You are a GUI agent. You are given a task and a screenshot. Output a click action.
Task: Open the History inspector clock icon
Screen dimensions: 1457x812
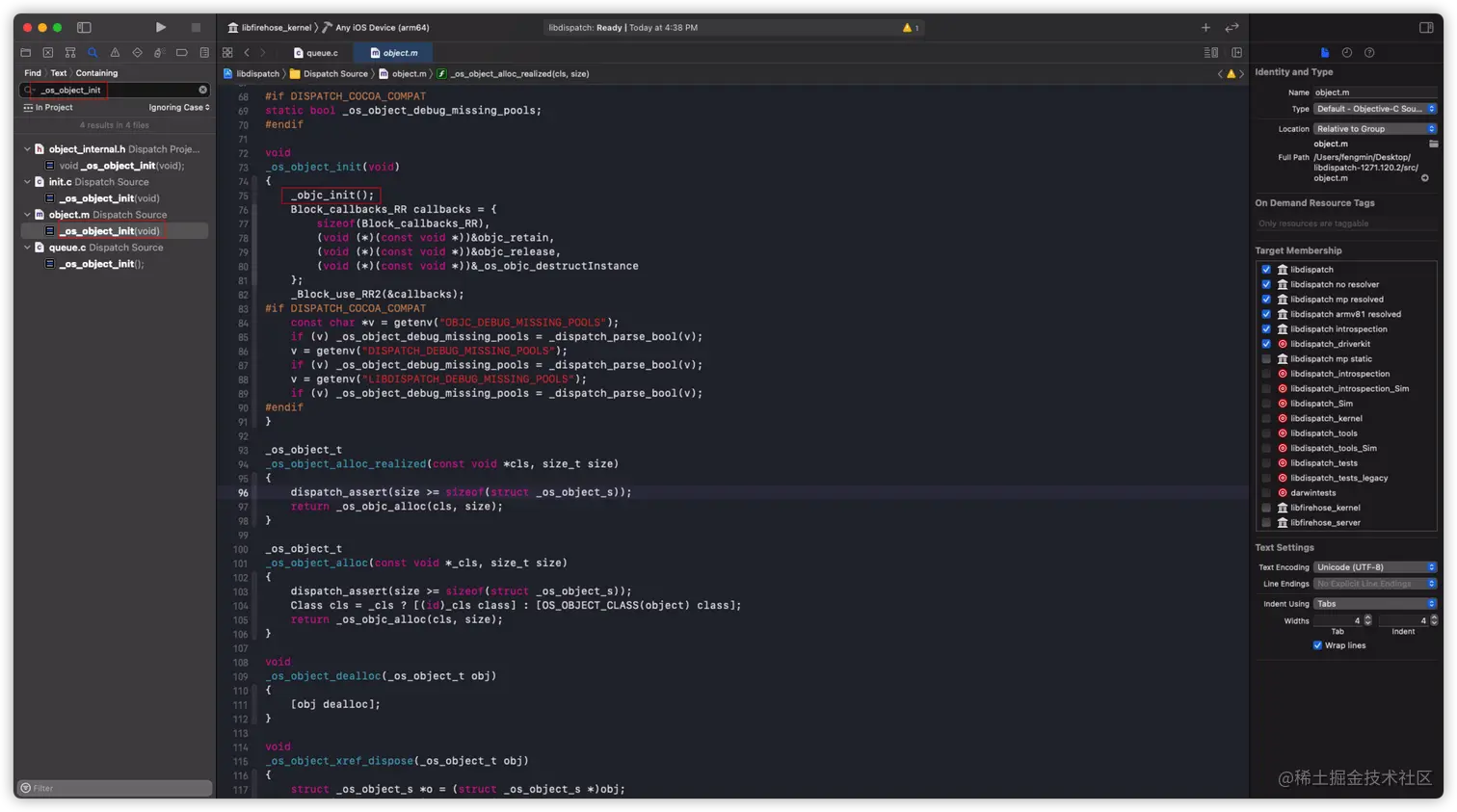(x=1347, y=52)
